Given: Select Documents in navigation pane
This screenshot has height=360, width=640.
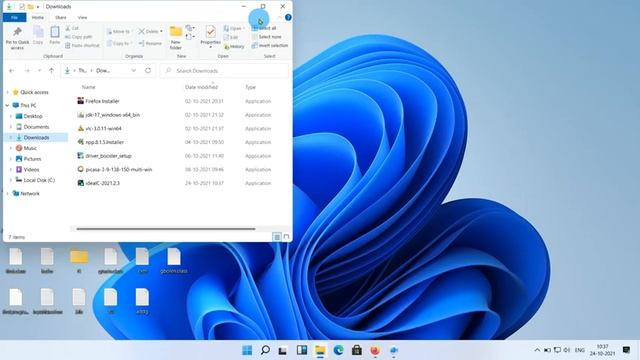Looking at the screenshot, I should (36, 127).
